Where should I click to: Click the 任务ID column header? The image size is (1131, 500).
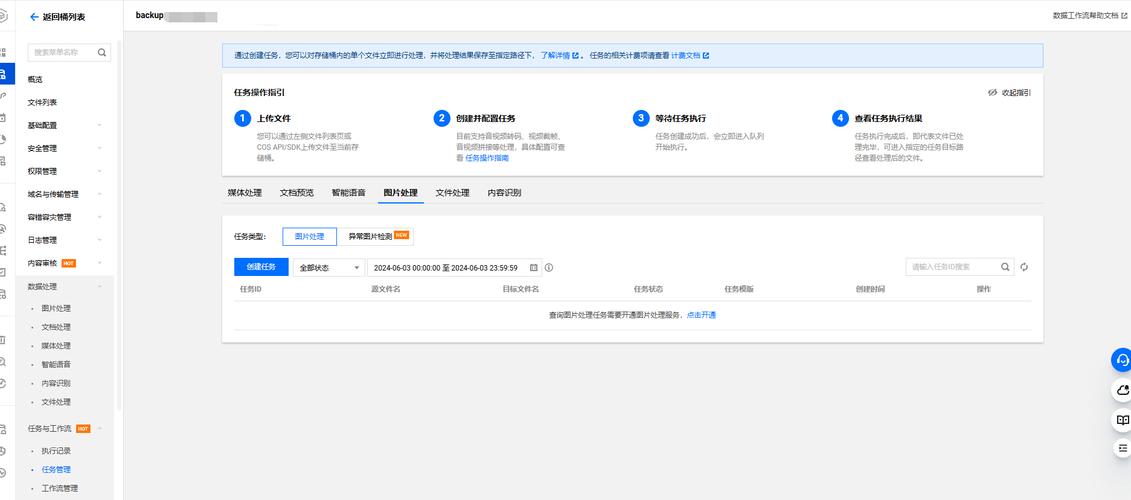point(250,289)
